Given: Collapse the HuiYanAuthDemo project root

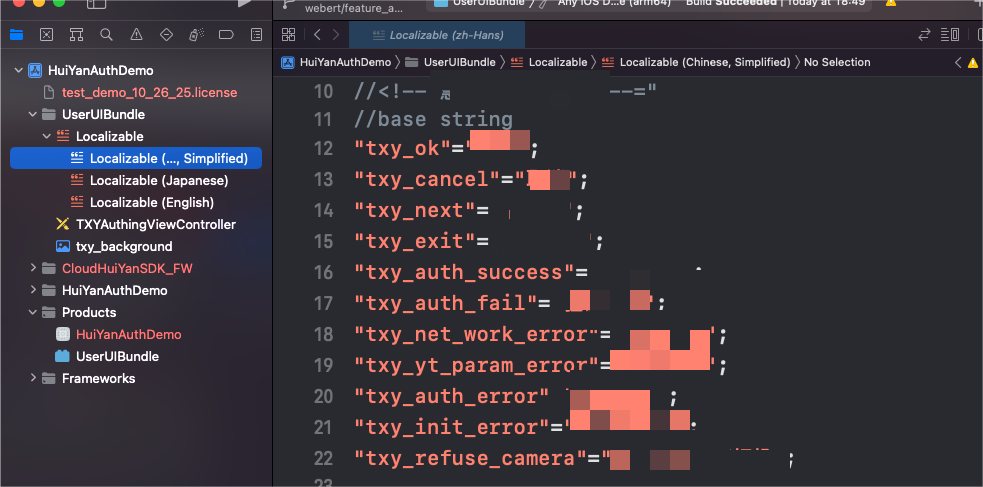Looking at the screenshot, I should (x=18, y=71).
